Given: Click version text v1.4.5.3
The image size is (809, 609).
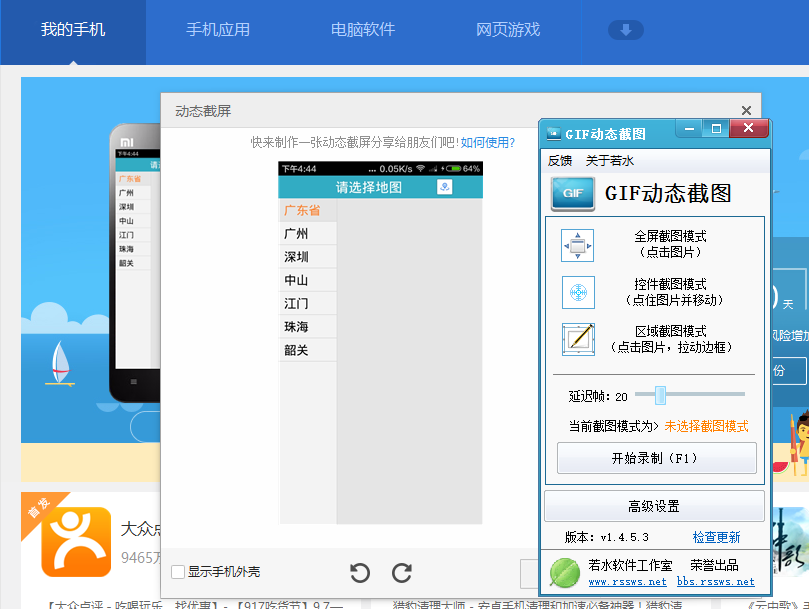Looking at the screenshot, I should click(x=625, y=537).
